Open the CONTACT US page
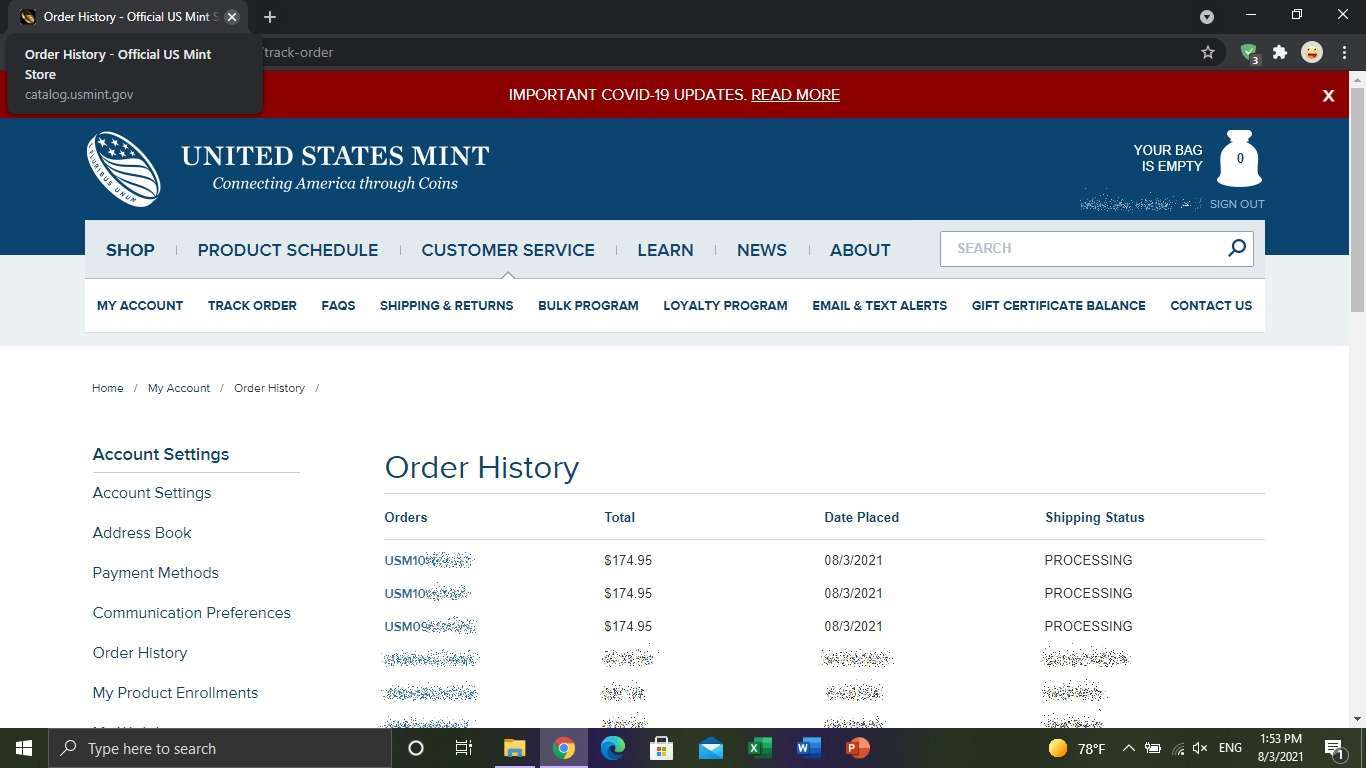This screenshot has height=768, width=1366. [1211, 306]
